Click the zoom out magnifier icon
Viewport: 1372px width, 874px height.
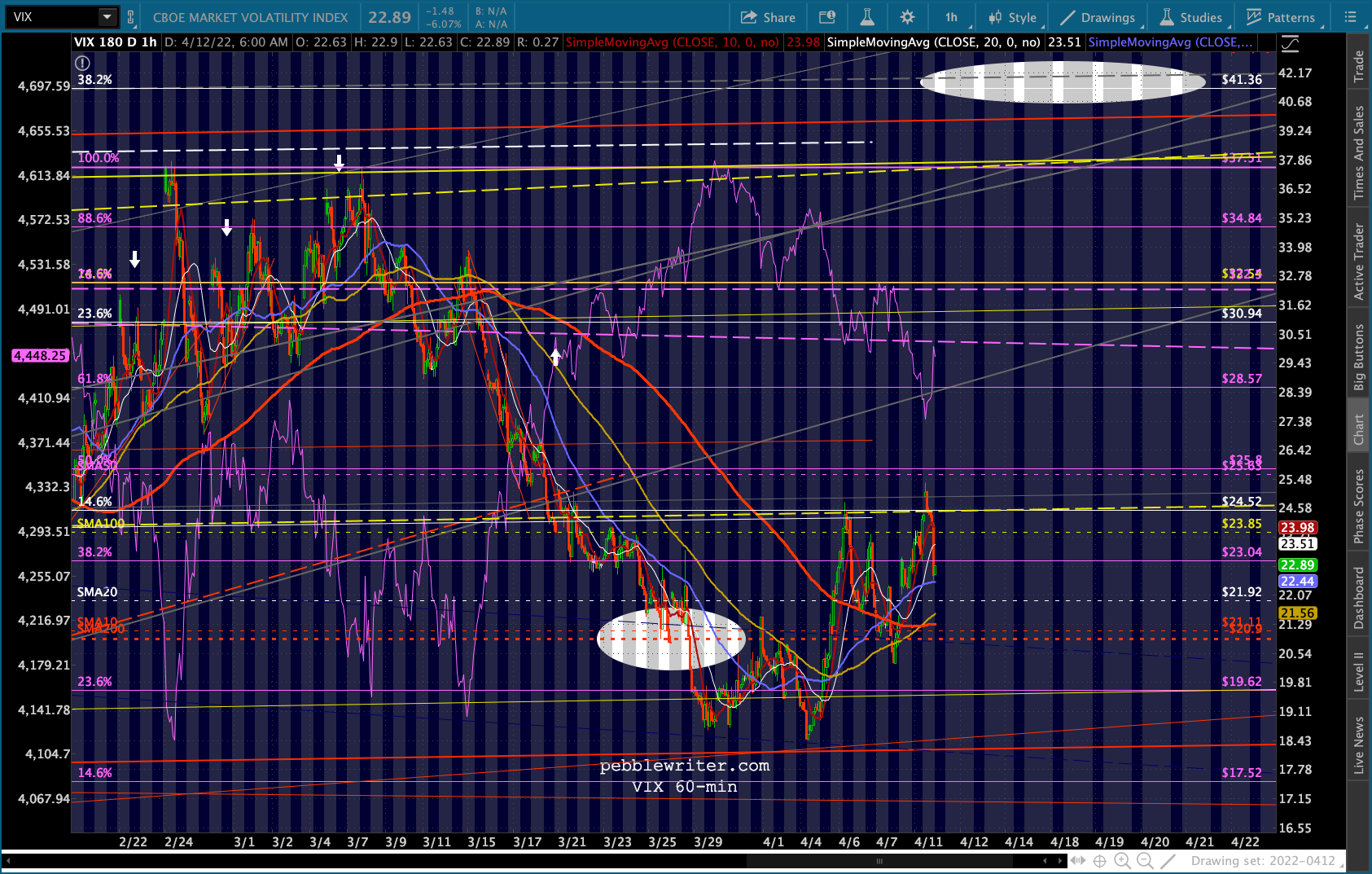pyautogui.click(x=1145, y=861)
